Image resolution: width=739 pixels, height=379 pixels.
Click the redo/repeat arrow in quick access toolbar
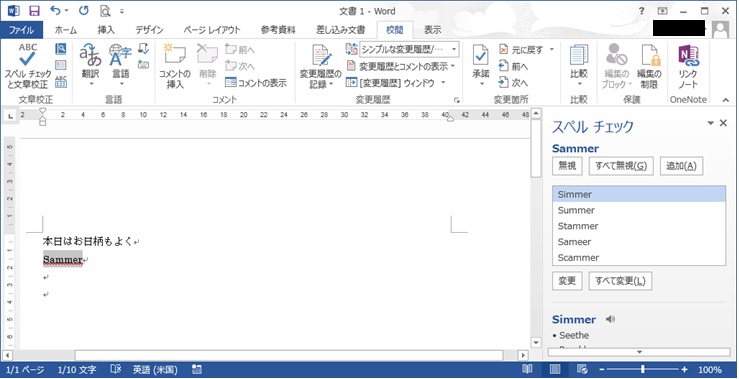84,11
